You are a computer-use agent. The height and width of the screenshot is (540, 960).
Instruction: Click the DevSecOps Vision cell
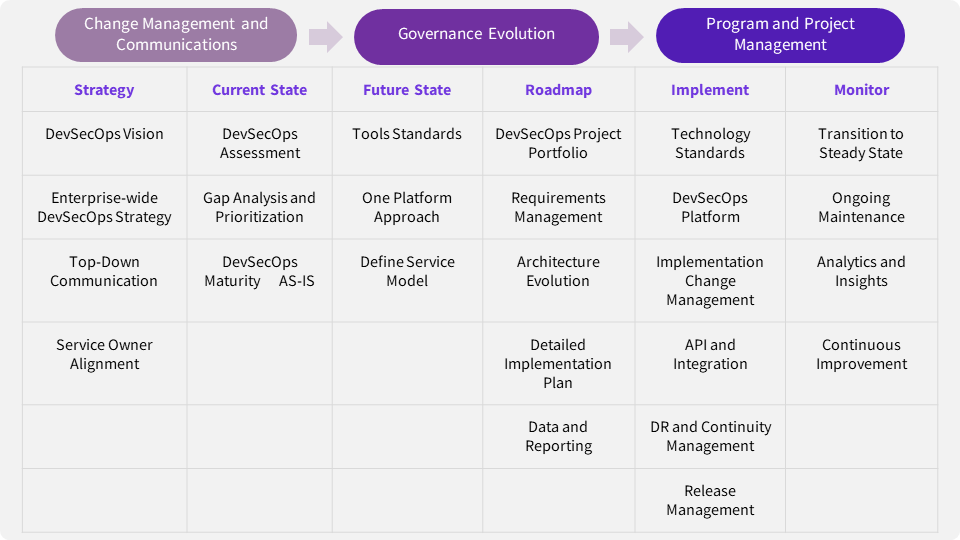click(x=104, y=134)
